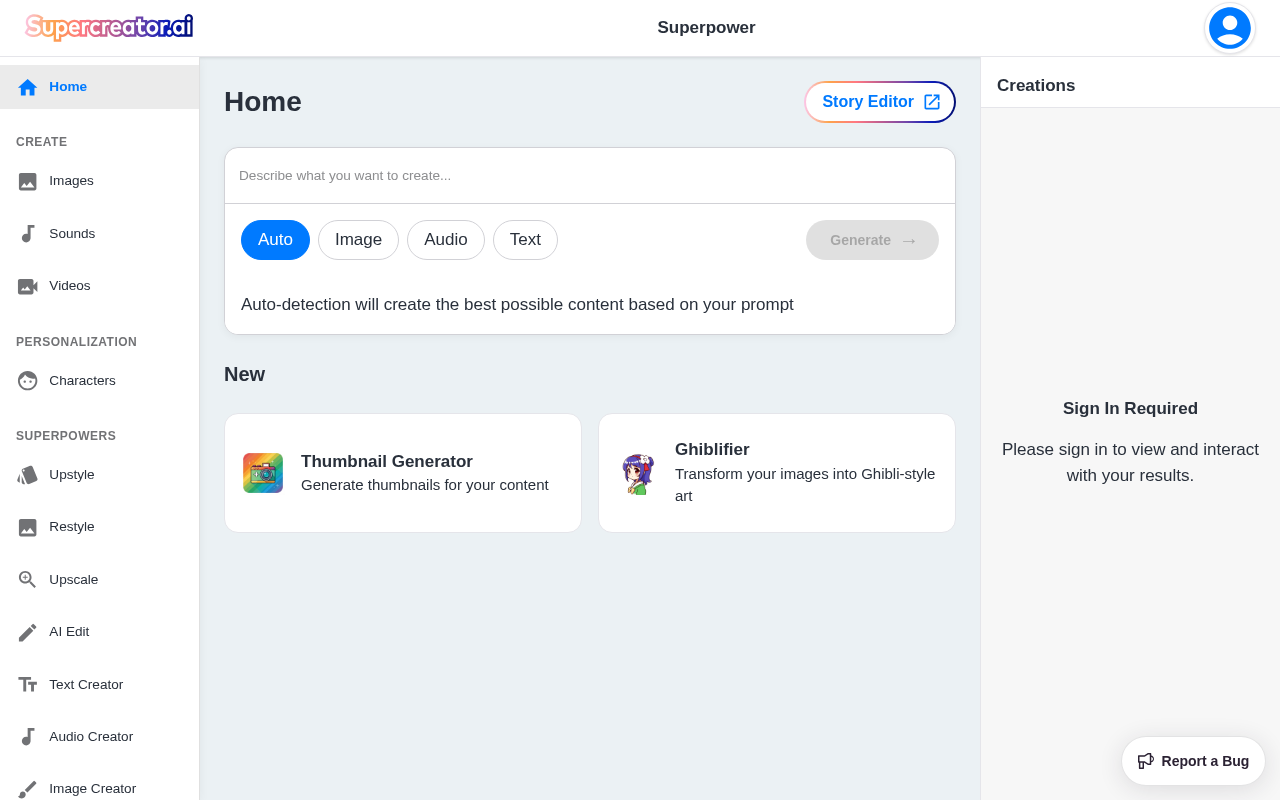This screenshot has width=1280, height=800.
Task: Click the Report a Bug button
Action: point(1193,761)
